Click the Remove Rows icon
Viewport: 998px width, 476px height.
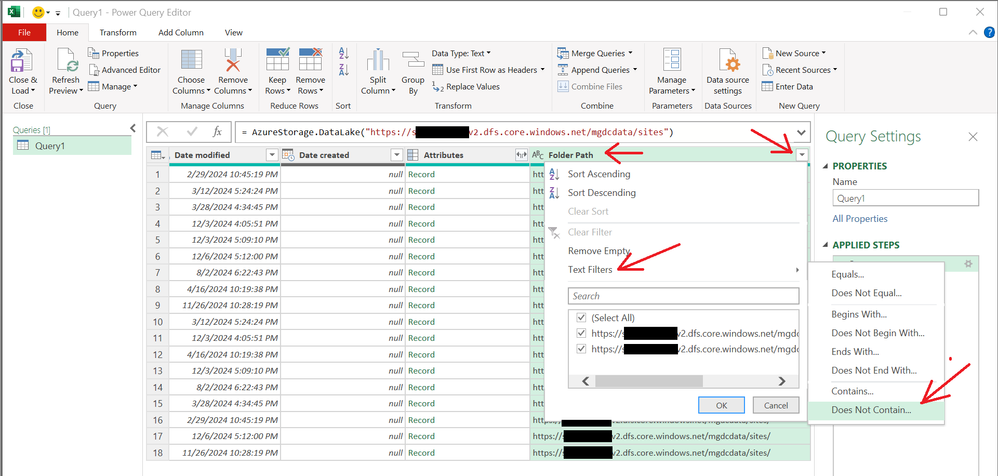[x=310, y=61]
